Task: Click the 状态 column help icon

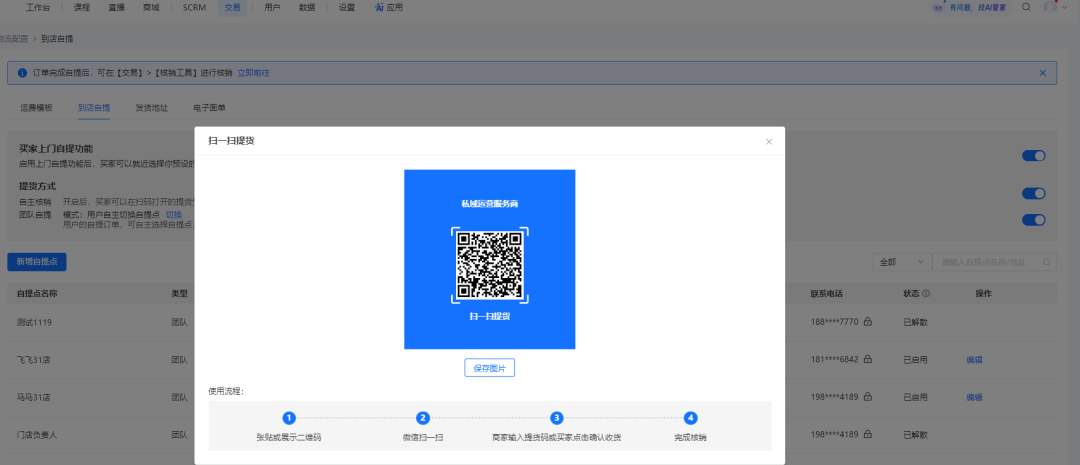Action: pyautogui.click(x=926, y=293)
